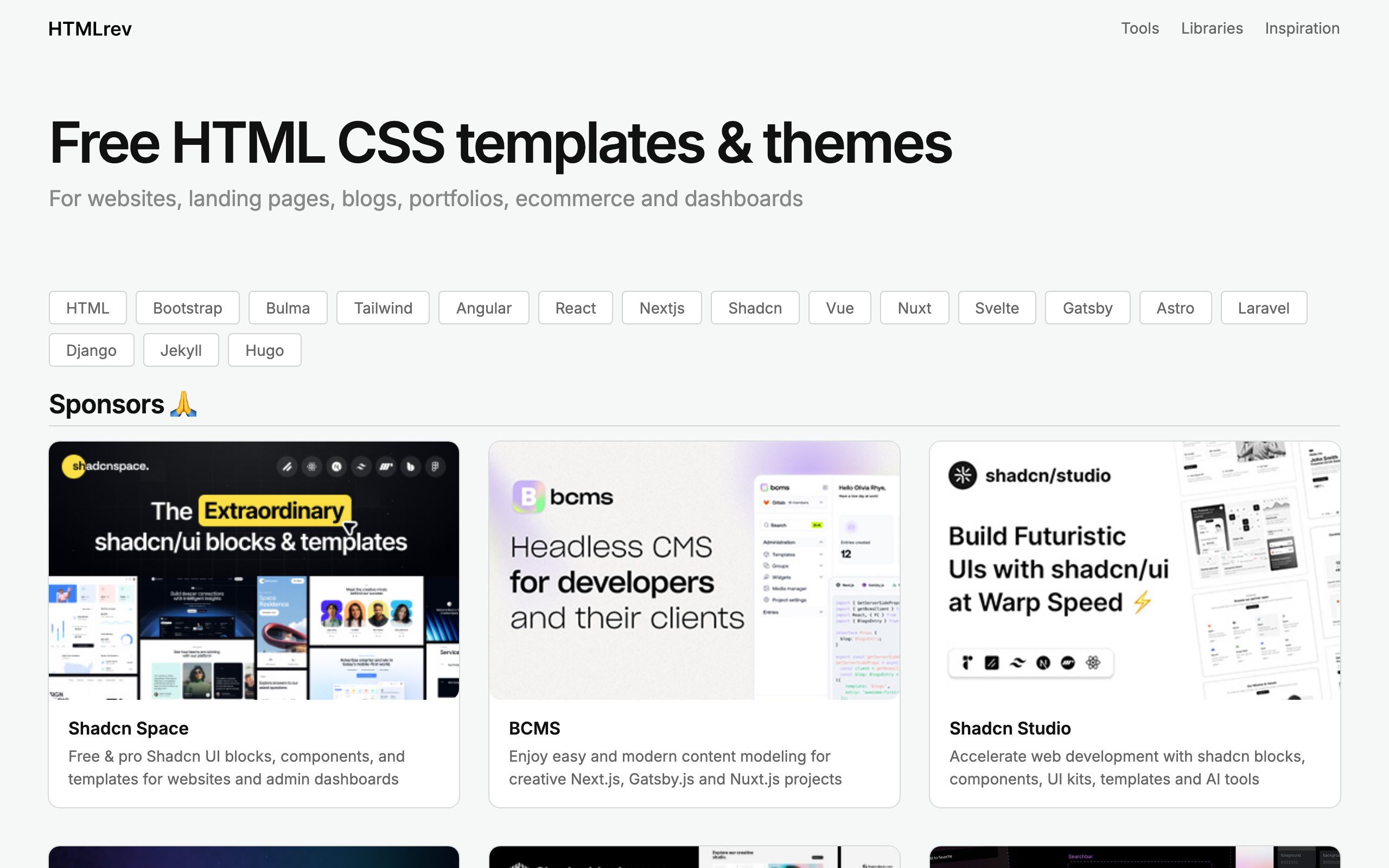Click the Shadcn Studio description text
The width and height of the screenshot is (1389, 868).
pyautogui.click(x=1127, y=768)
